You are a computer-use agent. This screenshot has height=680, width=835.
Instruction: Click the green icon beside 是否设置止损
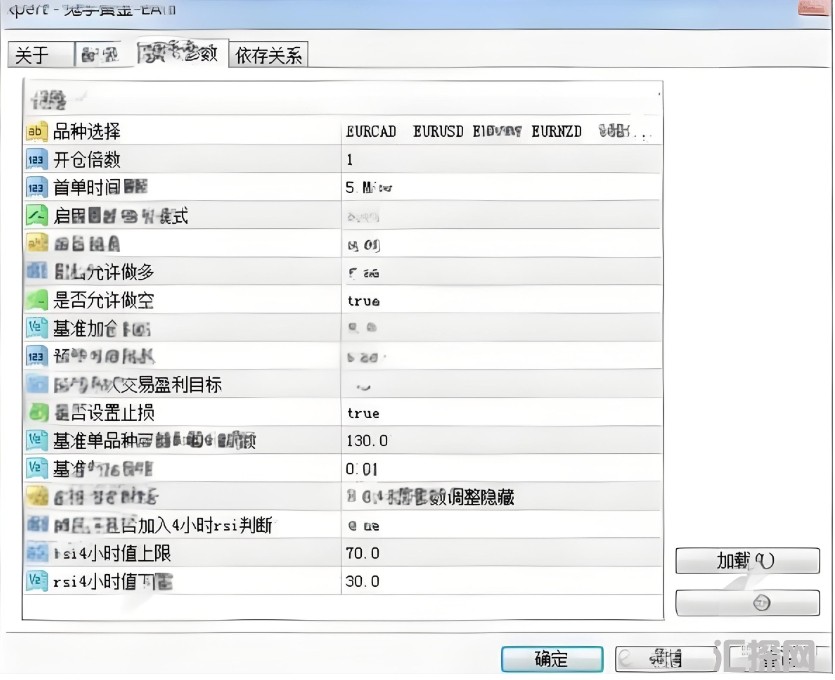pos(37,413)
